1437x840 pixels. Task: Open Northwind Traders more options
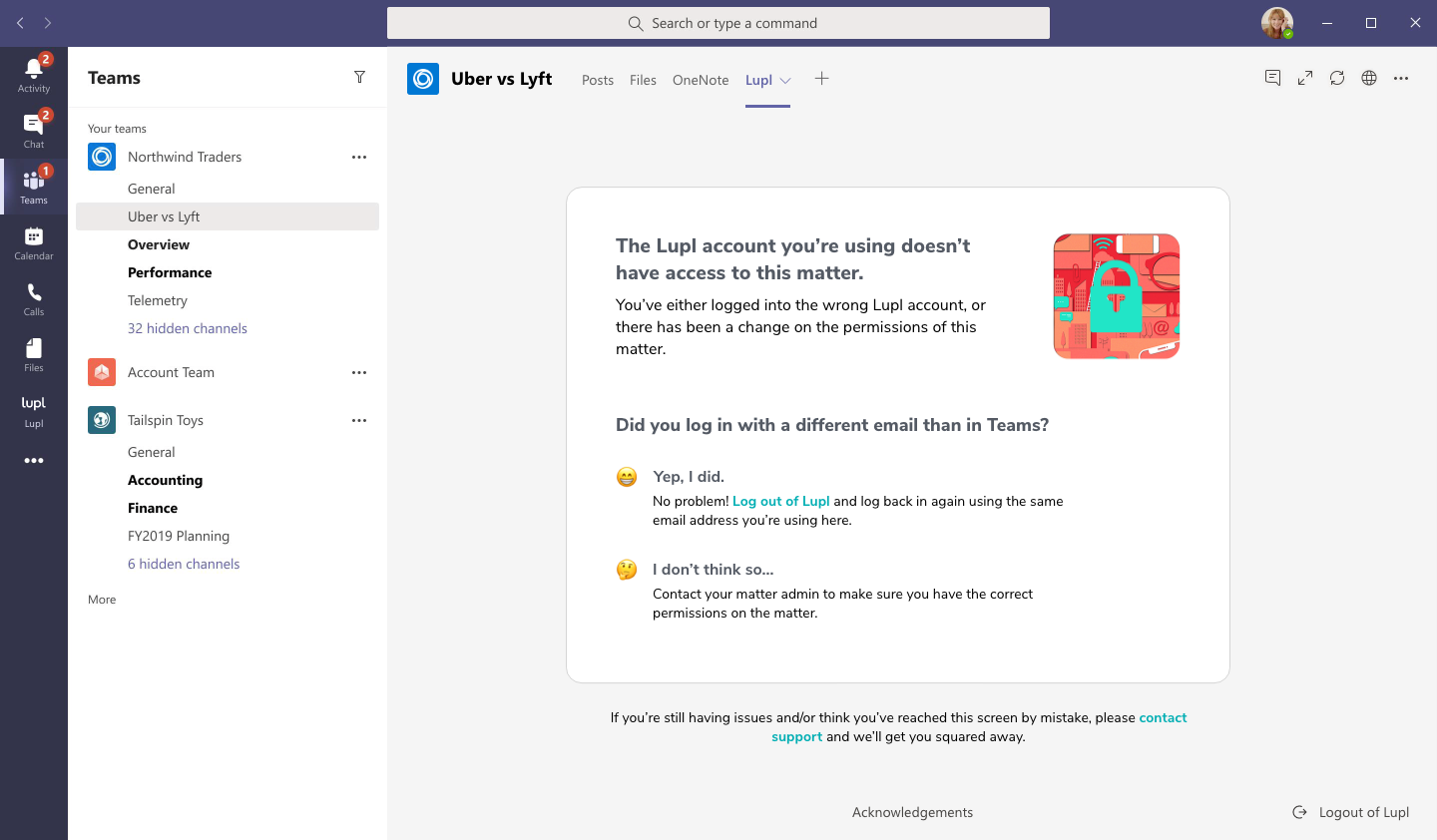359,157
